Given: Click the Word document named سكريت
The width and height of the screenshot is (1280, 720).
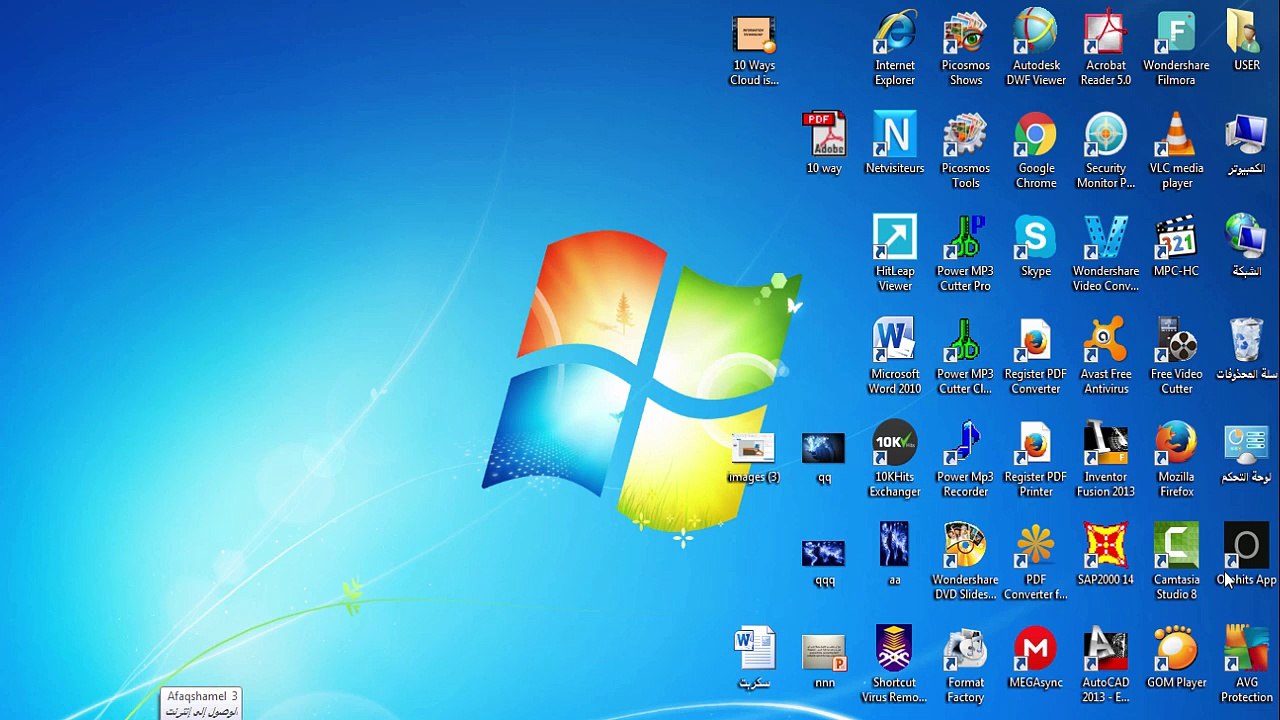Looking at the screenshot, I should coord(754,658).
